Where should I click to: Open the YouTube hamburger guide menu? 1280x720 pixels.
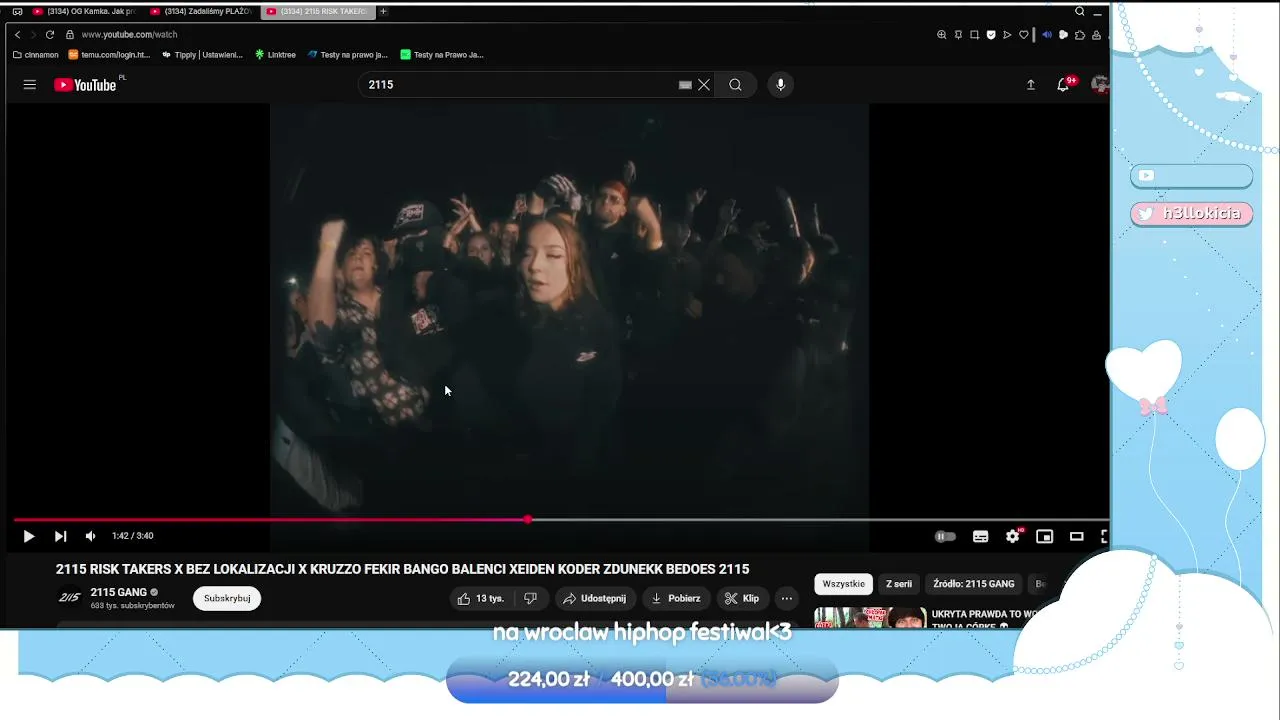[x=30, y=85]
